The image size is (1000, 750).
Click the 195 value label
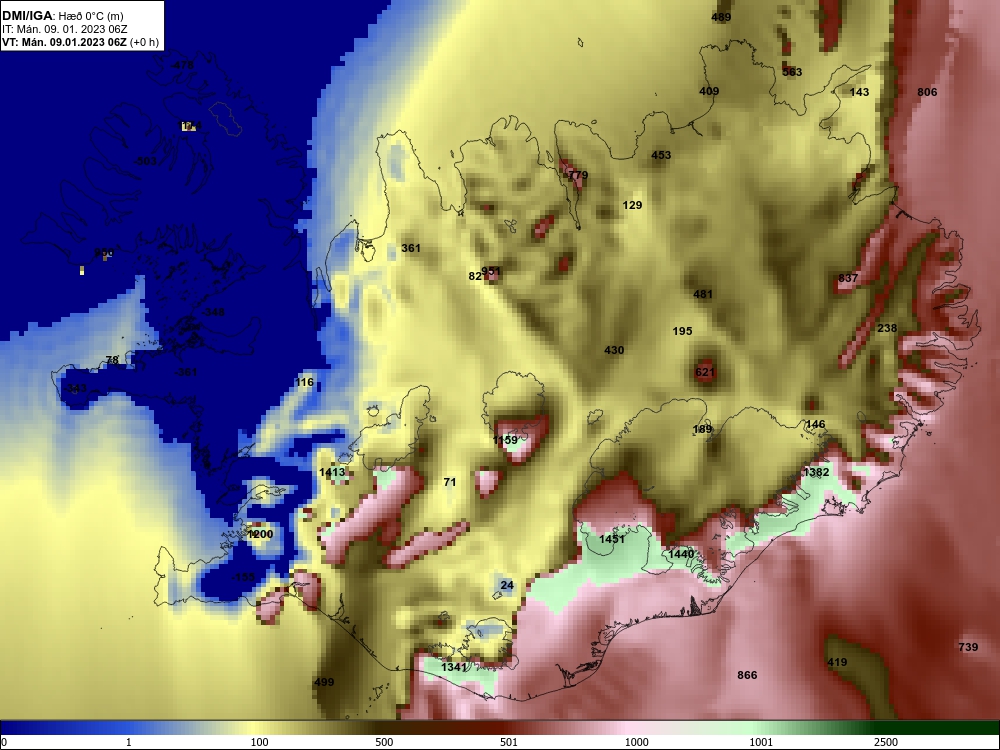(682, 331)
